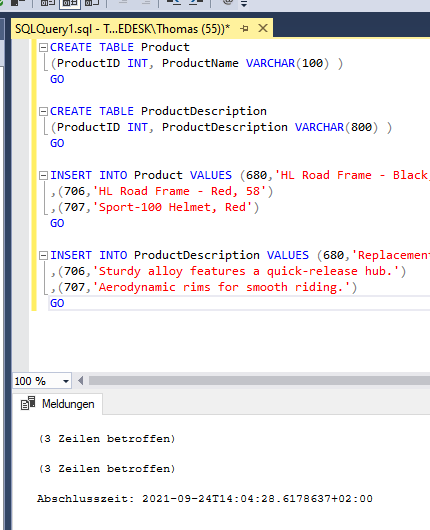The image size is (430, 530).
Task: Click the editor horizontal scrollbar track
Action: coord(259,381)
